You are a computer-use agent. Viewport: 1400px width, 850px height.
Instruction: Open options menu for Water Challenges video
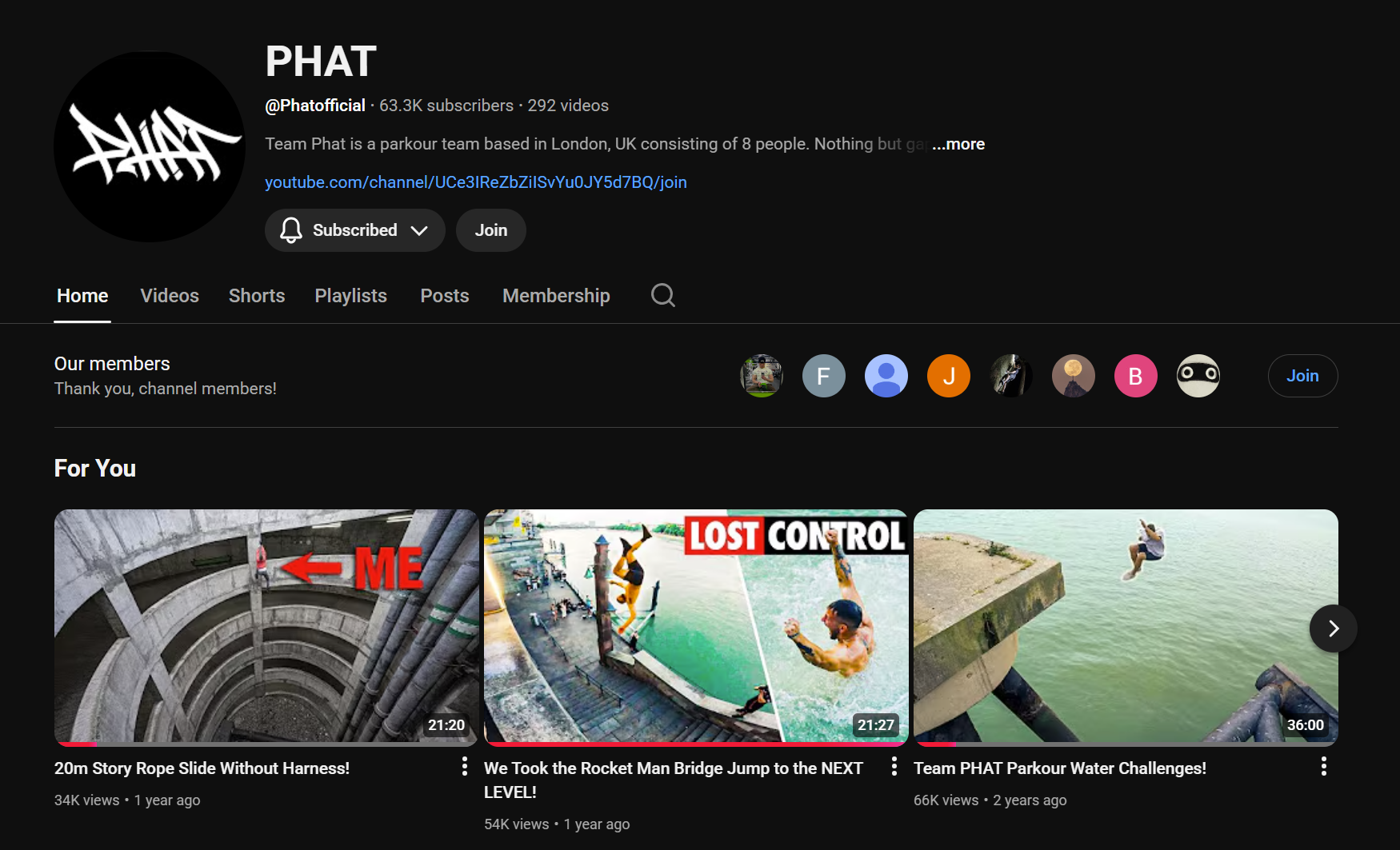pos(1324,767)
